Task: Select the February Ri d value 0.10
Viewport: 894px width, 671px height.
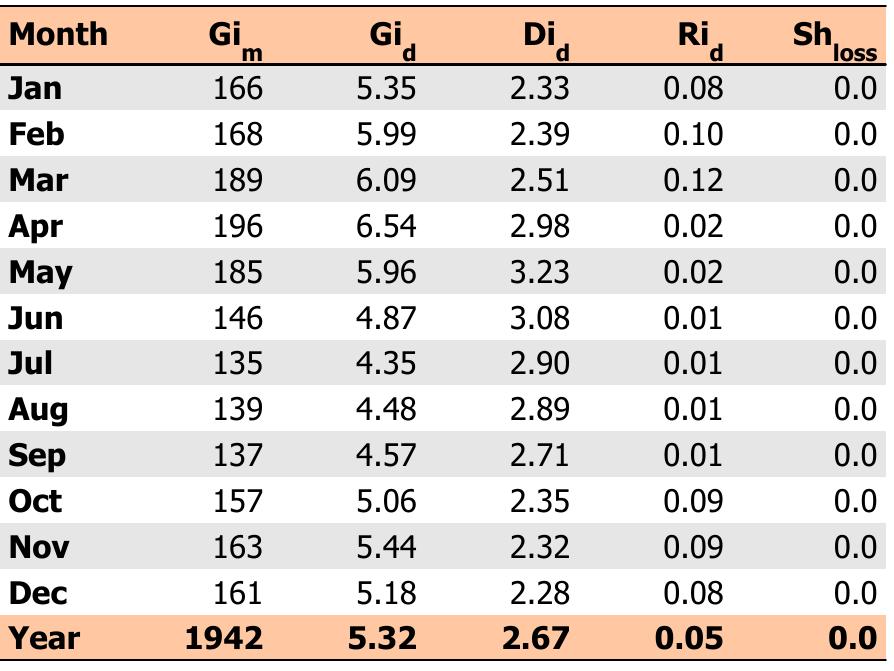Action: coord(692,134)
